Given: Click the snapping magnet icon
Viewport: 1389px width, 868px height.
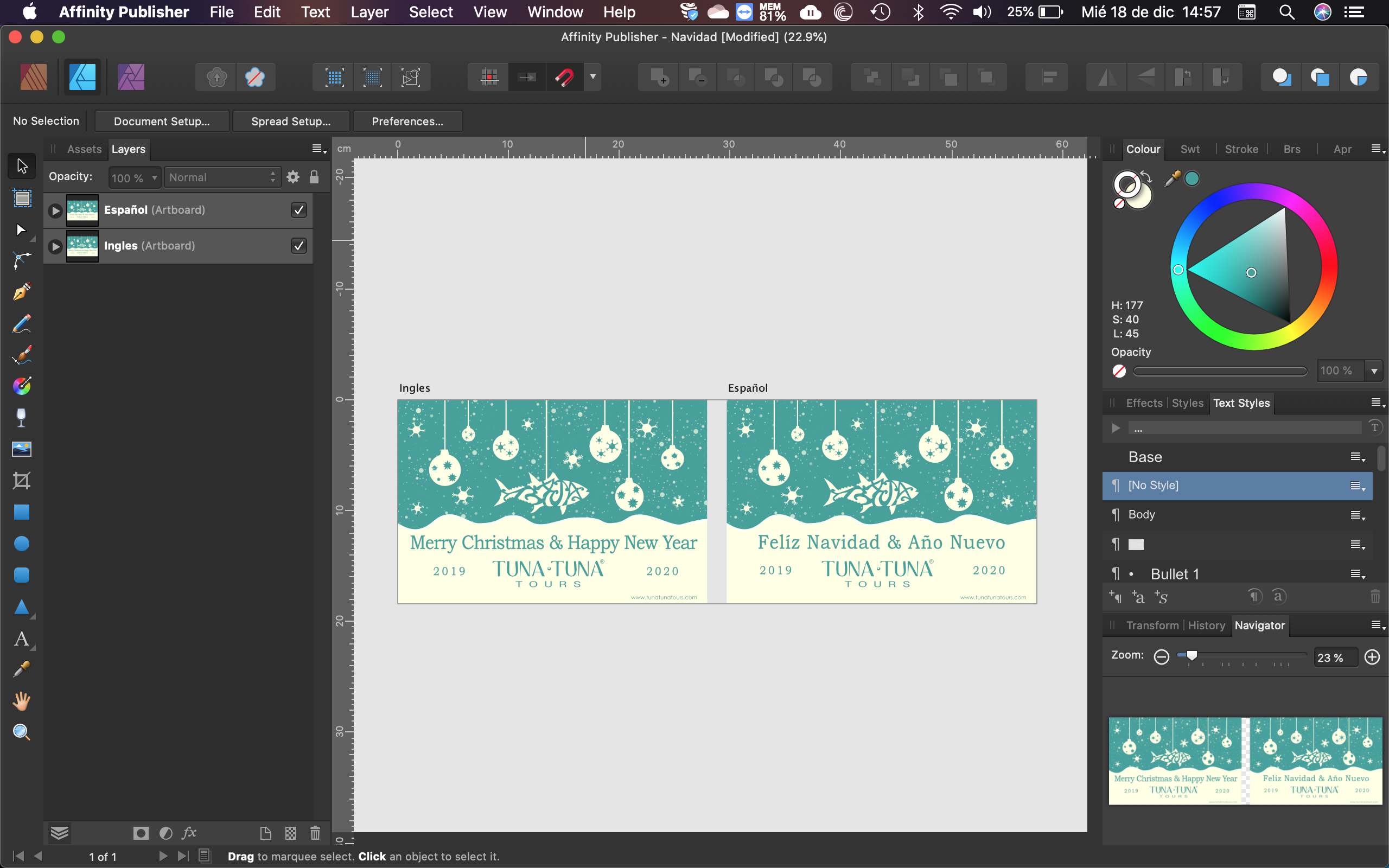Looking at the screenshot, I should [x=564, y=77].
